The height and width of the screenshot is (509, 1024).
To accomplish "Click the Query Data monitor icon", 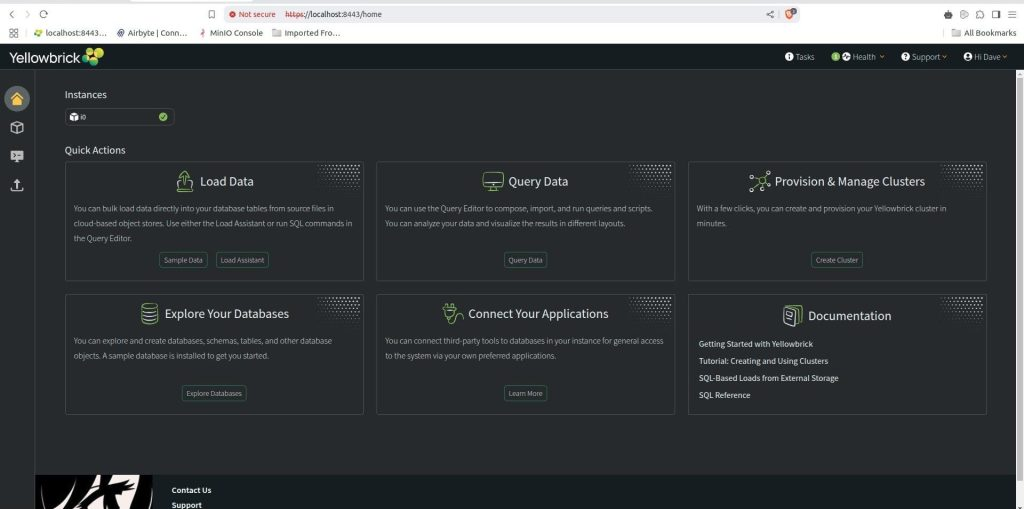I will coord(492,181).
